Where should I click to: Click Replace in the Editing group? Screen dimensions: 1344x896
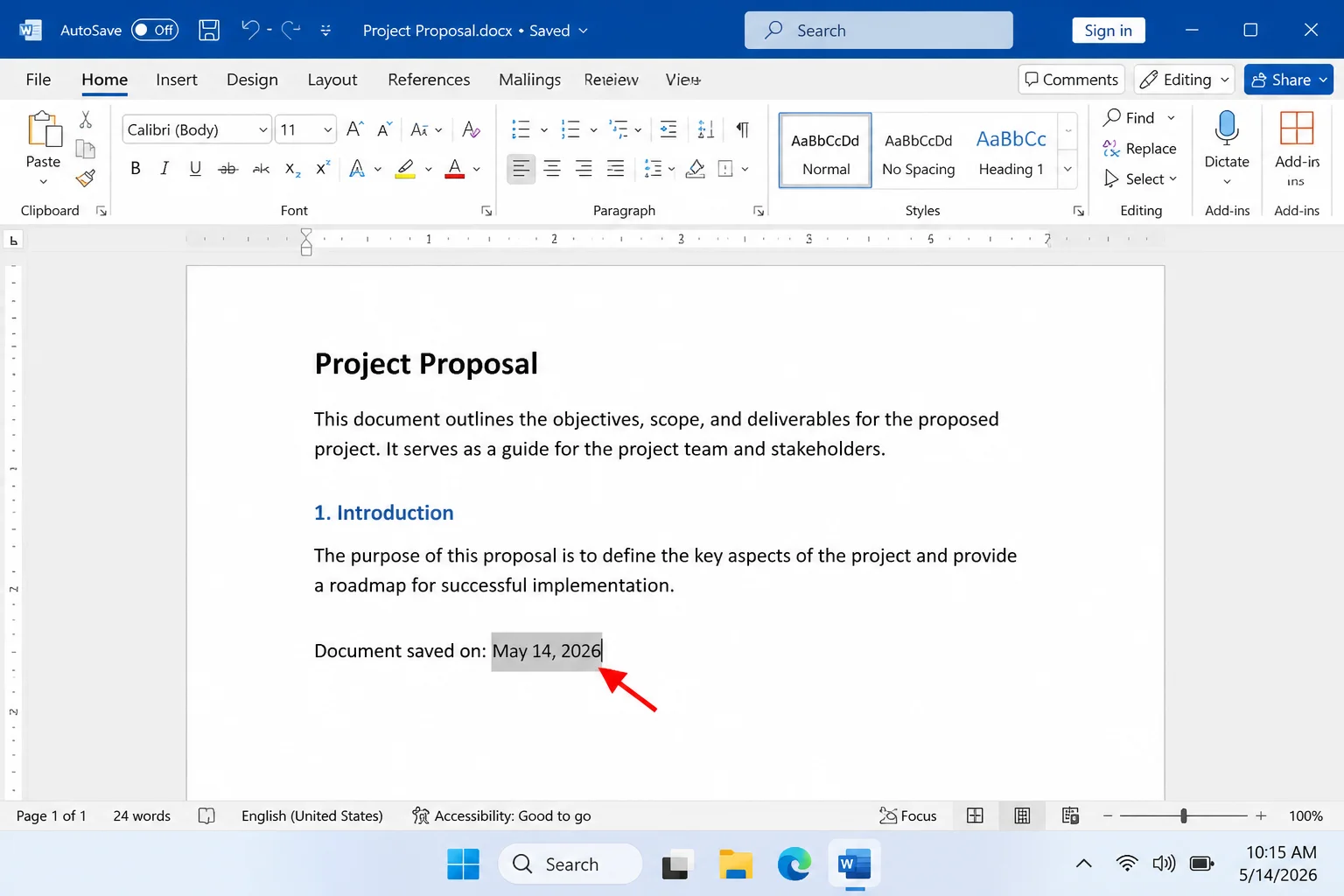(1139, 149)
